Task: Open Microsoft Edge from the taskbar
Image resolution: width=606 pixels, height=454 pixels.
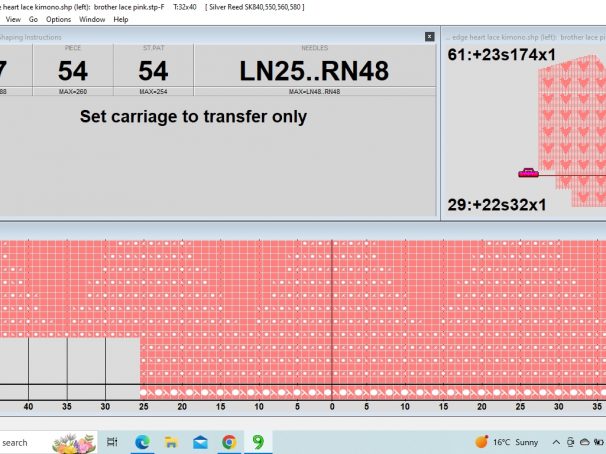Action: pos(142,442)
